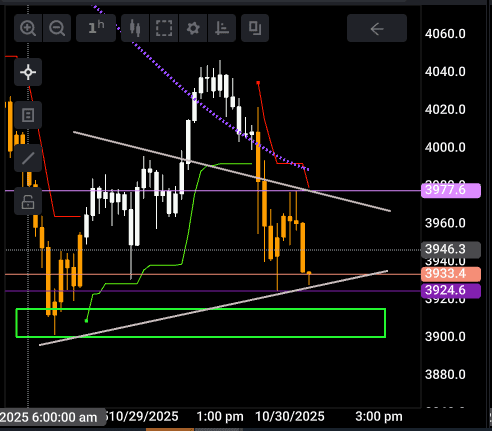
Task: Click the 1:00 pm time label
Action: click(x=220, y=417)
